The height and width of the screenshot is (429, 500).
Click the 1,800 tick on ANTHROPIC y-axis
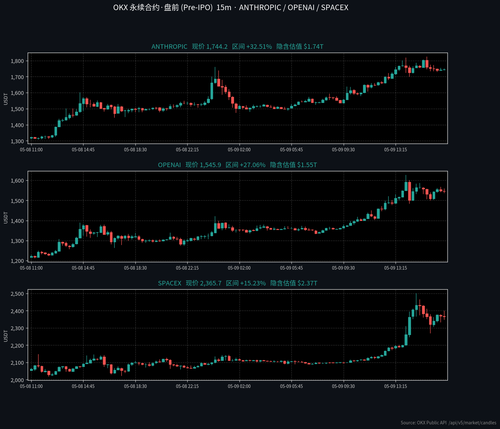click(17, 61)
